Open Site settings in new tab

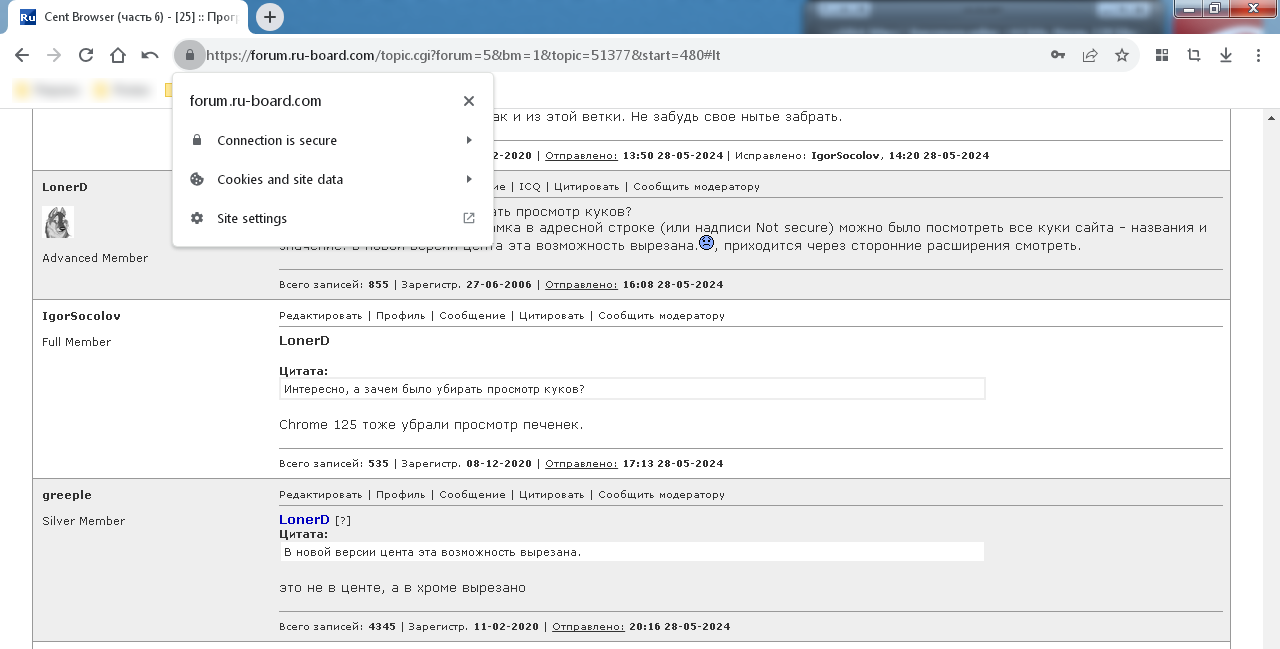pos(333,218)
